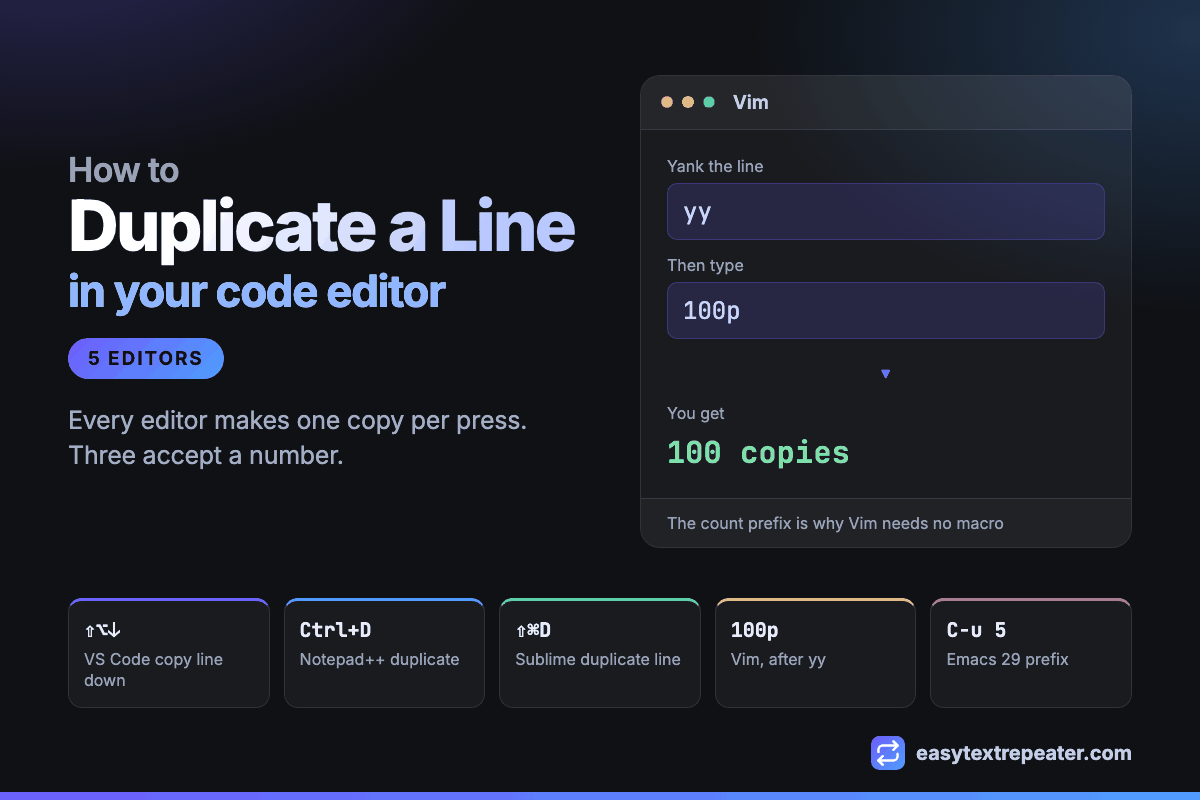Click the 'Then type' label
The image size is (1200, 800).
(705, 265)
